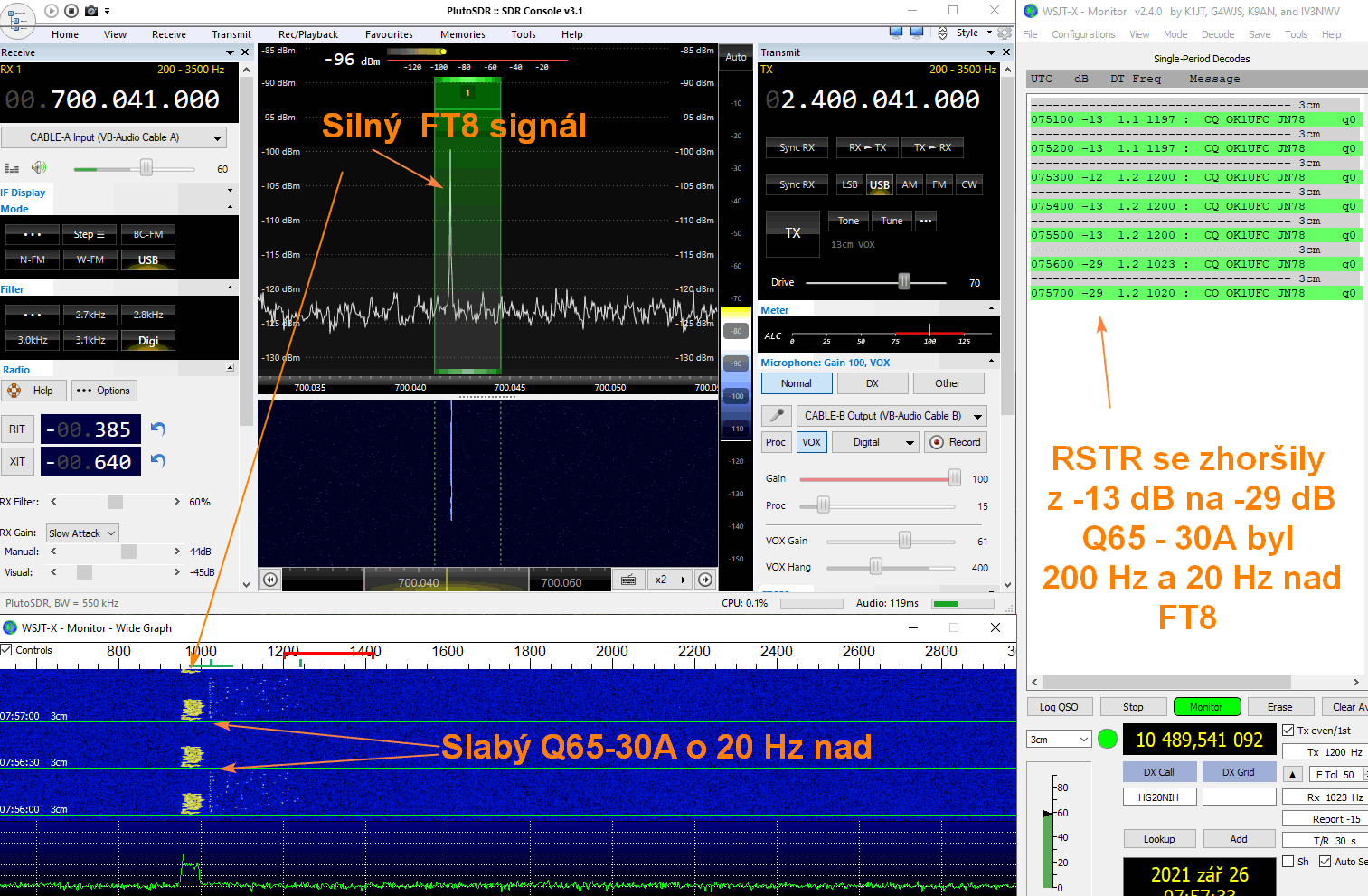
Task: Expand the Slow Attack RX Gain dropdown
Action: click(x=83, y=533)
